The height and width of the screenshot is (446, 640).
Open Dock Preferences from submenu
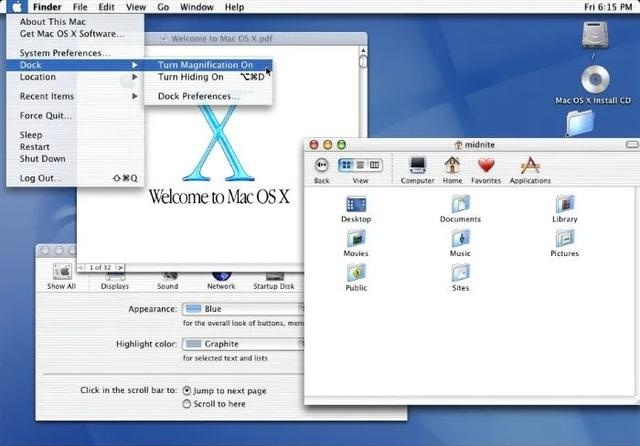(208, 96)
